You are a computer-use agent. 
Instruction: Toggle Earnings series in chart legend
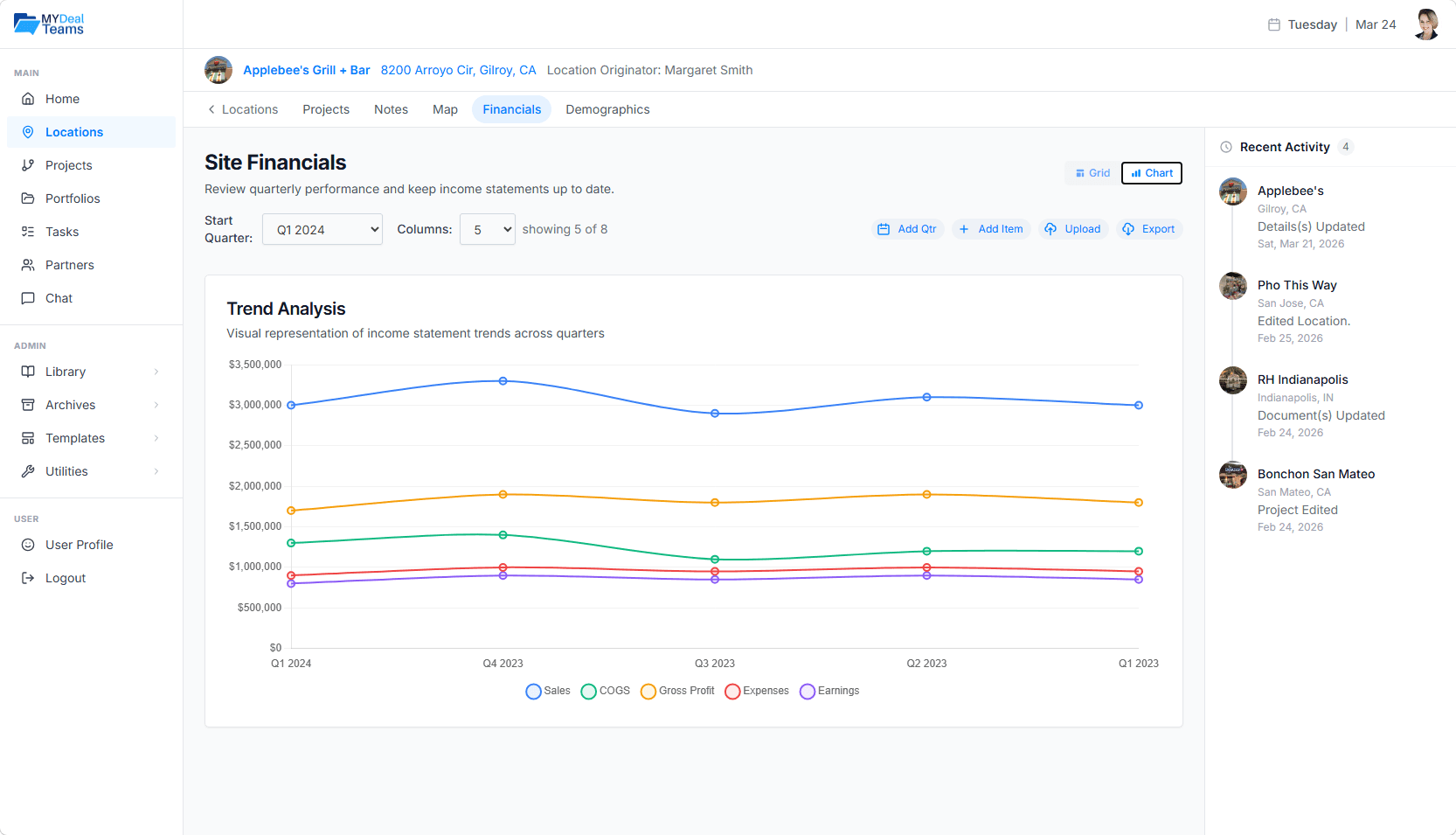829,691
